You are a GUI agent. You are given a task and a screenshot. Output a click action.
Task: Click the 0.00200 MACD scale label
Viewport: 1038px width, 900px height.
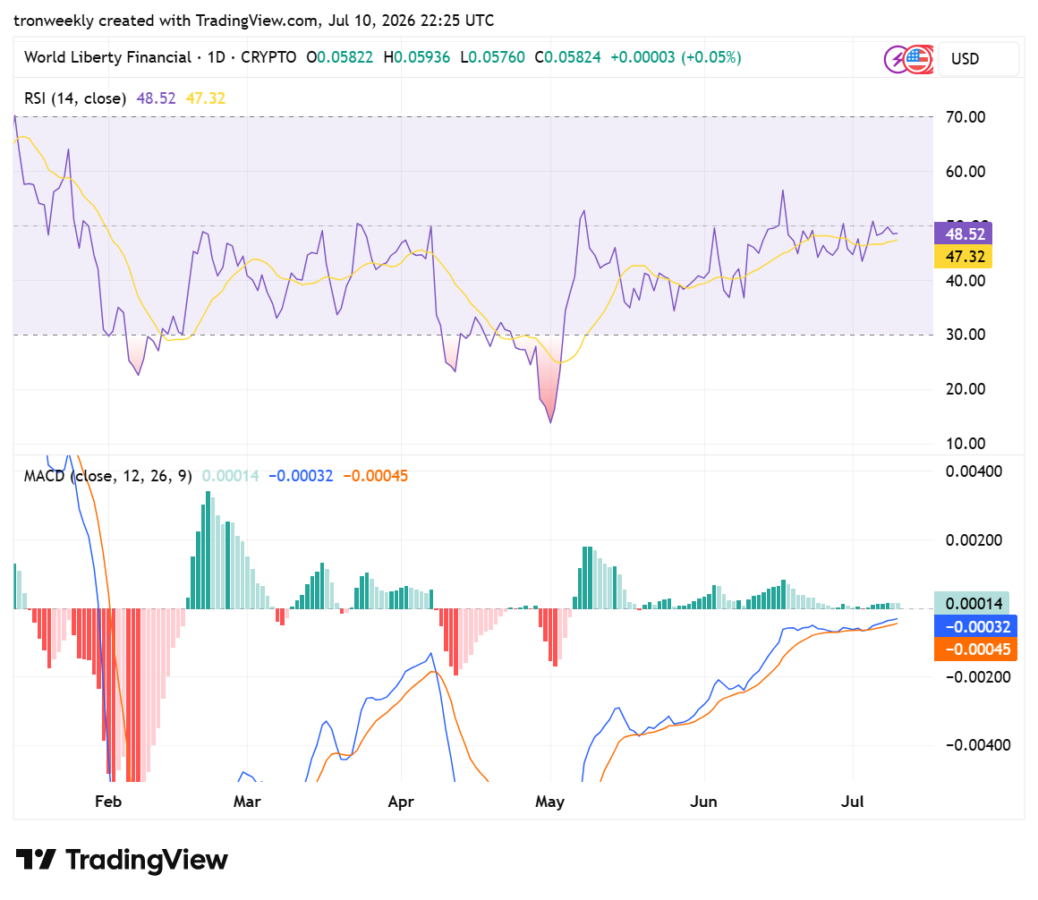[974, 540]
